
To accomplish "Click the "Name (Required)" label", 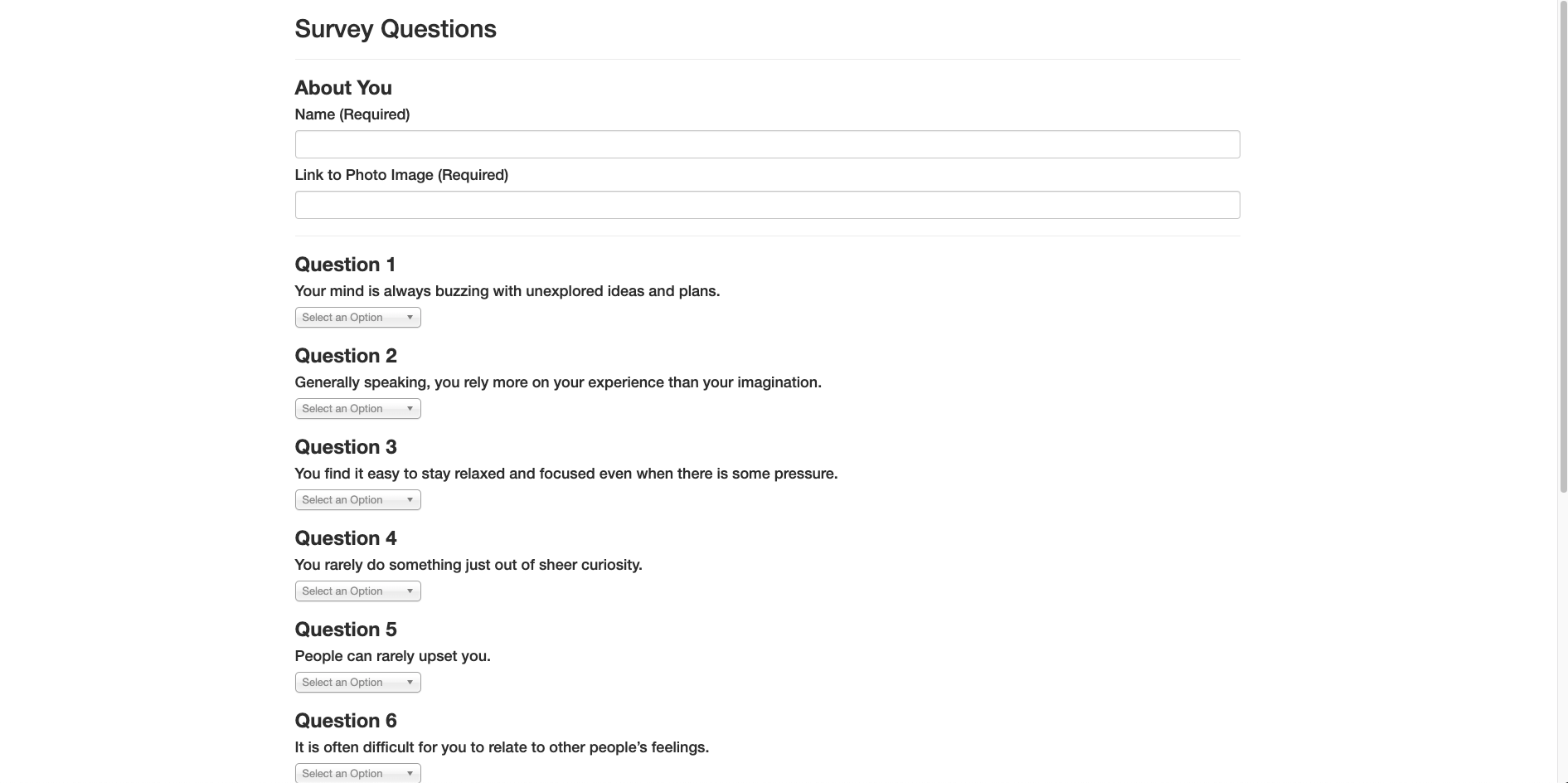I will [352, 114].
